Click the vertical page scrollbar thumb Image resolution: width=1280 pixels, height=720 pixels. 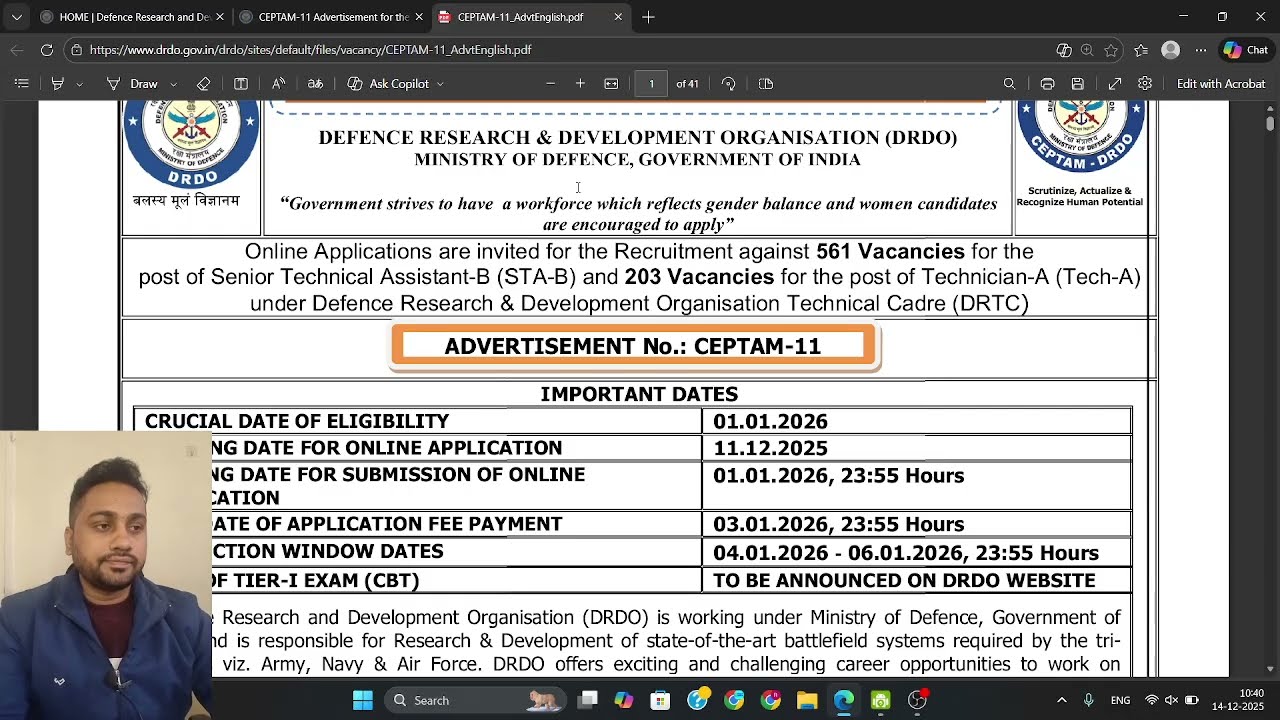[x=1270, y=122]
